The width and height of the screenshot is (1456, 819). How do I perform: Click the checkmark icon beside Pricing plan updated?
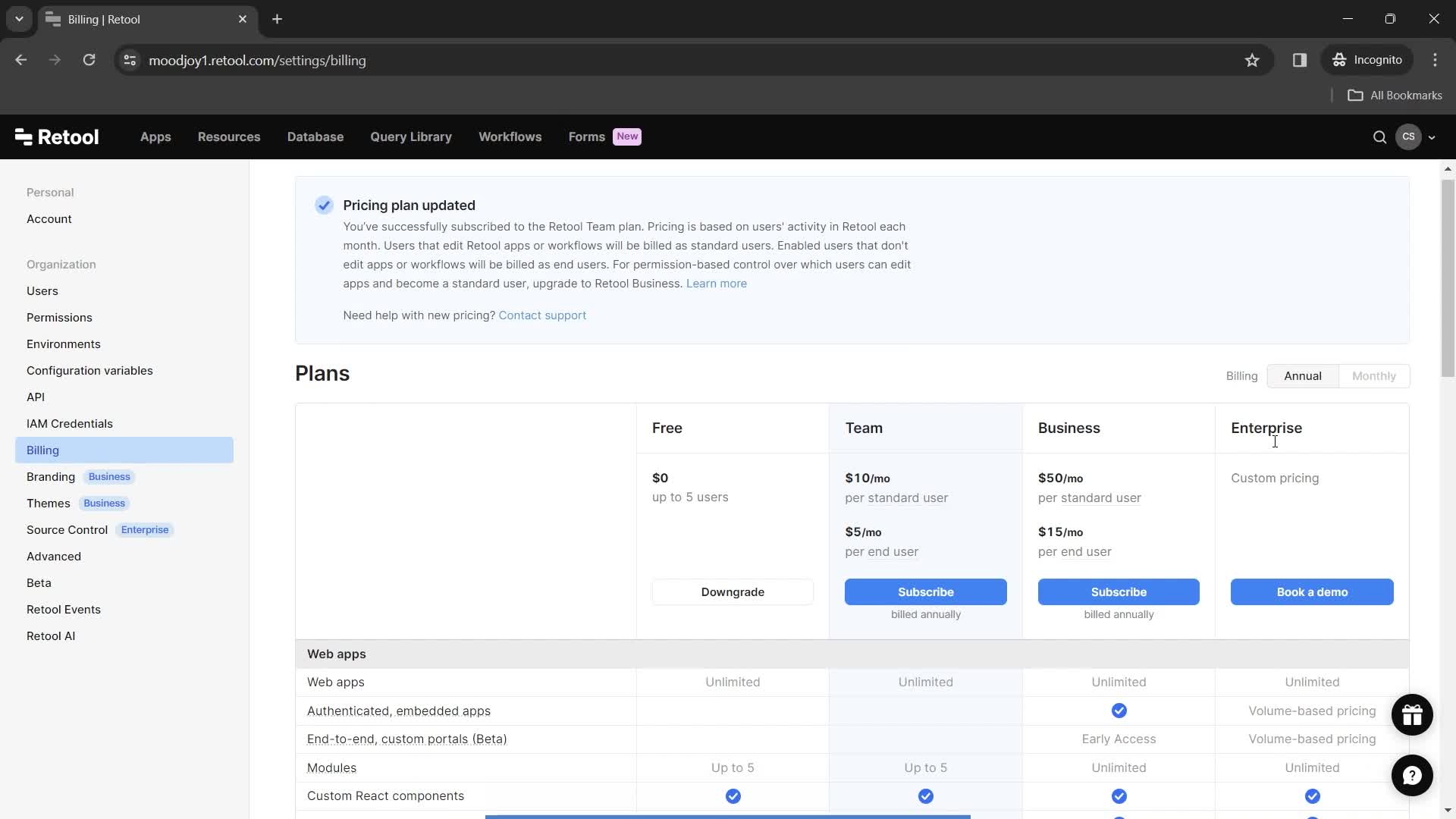(x=324, y=206)
